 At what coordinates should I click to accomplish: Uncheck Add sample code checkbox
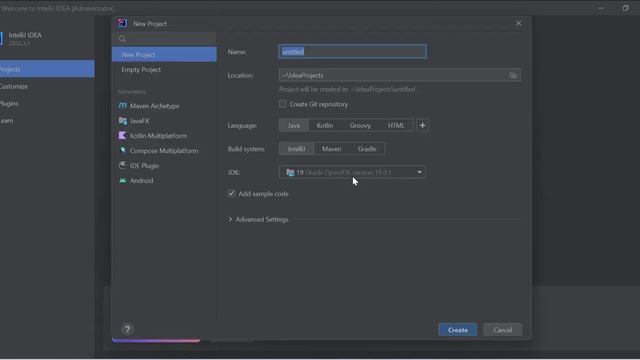(231, 193)
